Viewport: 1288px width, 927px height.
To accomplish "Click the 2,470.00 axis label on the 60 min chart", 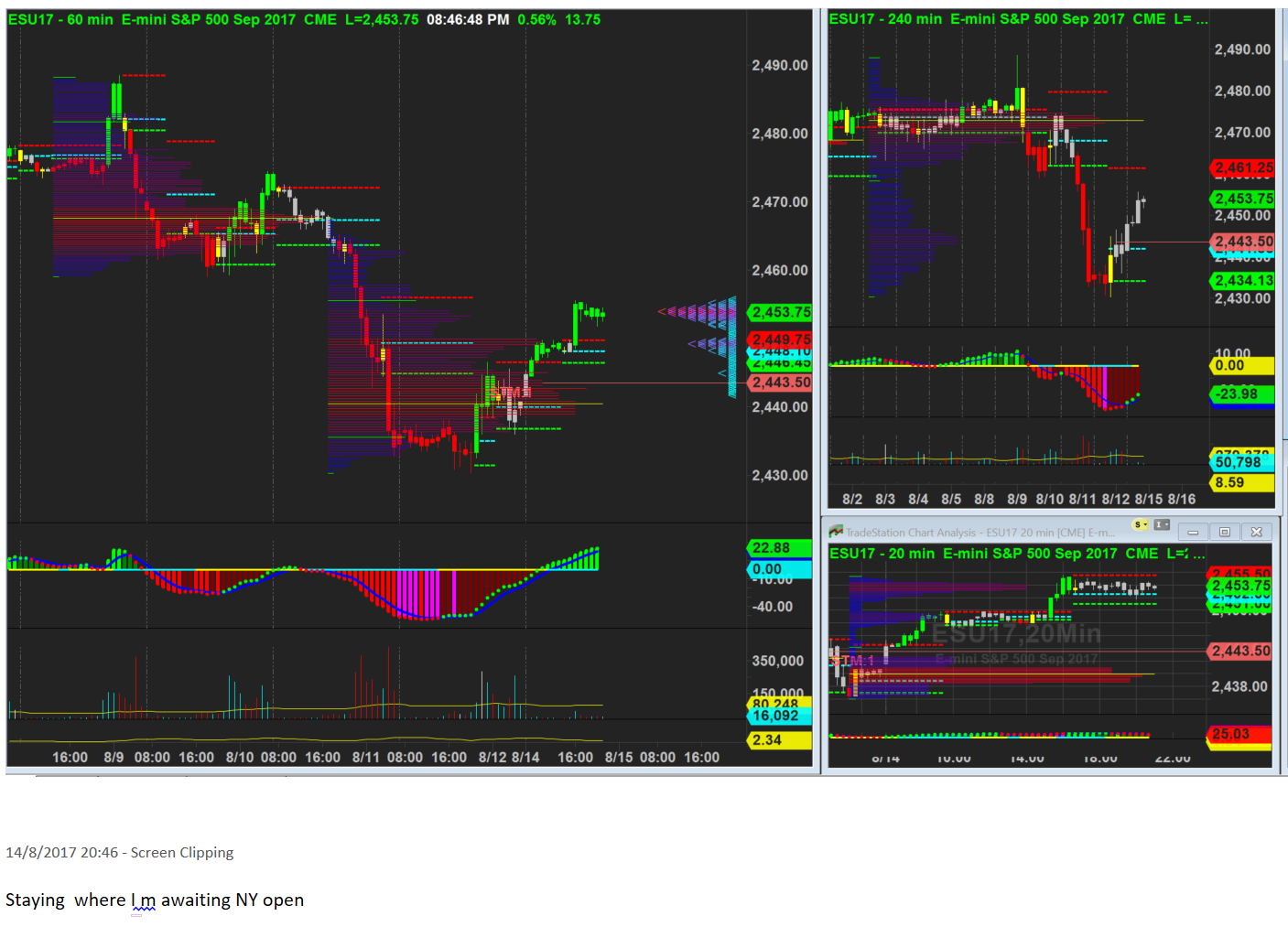I will 780,201.
